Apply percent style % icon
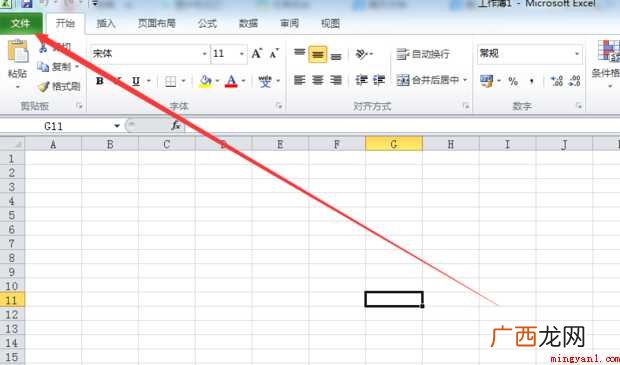This screenshot has height=365, width=620. pyautogui.click(x=513, y=81)
